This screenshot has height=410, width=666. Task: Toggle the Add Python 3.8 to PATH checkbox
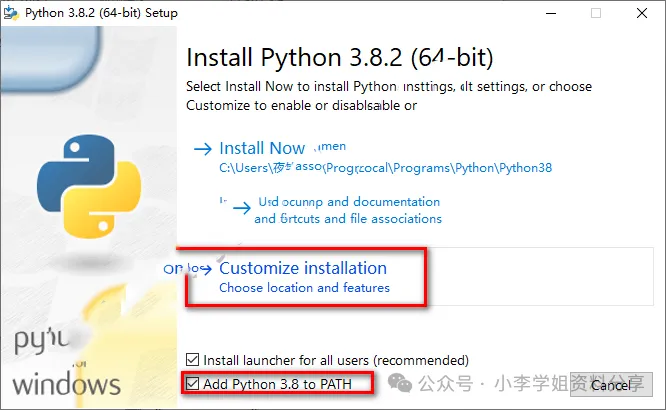click(193, 384)
